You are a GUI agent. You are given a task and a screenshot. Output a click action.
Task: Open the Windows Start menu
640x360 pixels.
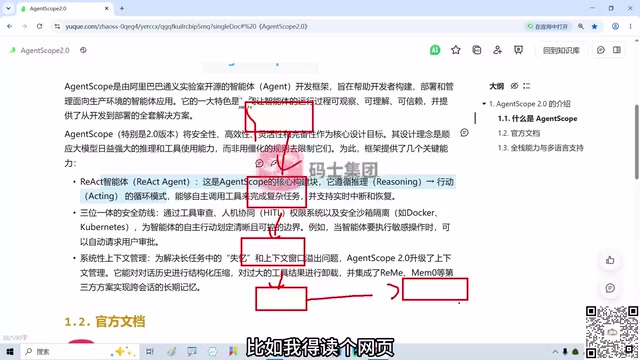10,351
